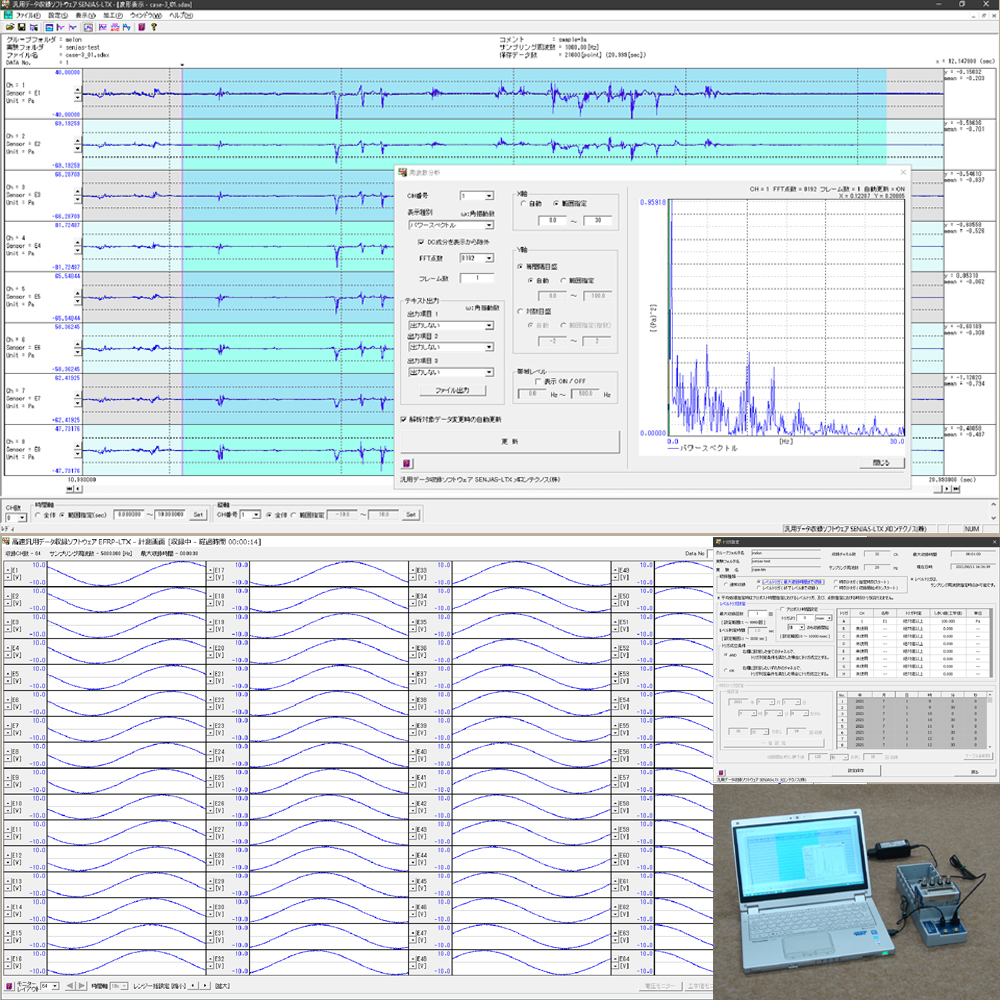Image resolution: width=1000 pixels, height=1000 pixels.
Task: Click the 設定保存 button in trigger settings window
Action: tap(855, 770)
